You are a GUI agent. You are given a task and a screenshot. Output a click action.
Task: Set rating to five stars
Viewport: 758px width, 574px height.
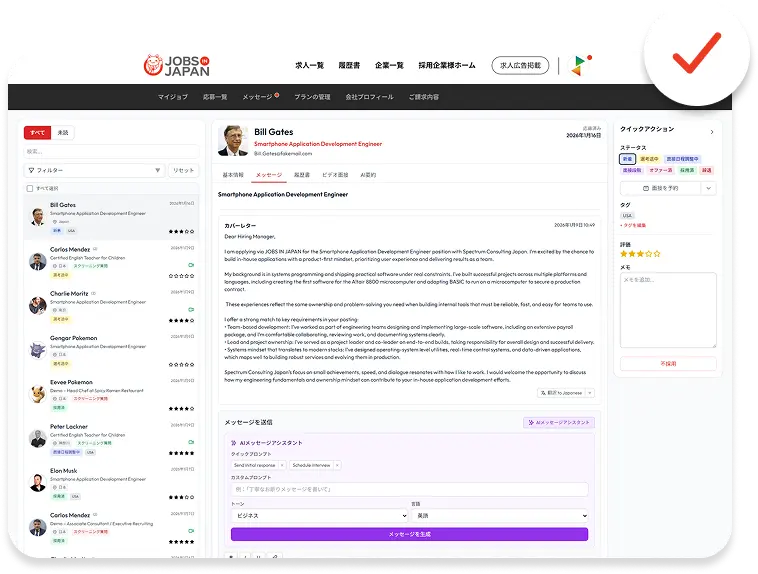coord(657,254)
